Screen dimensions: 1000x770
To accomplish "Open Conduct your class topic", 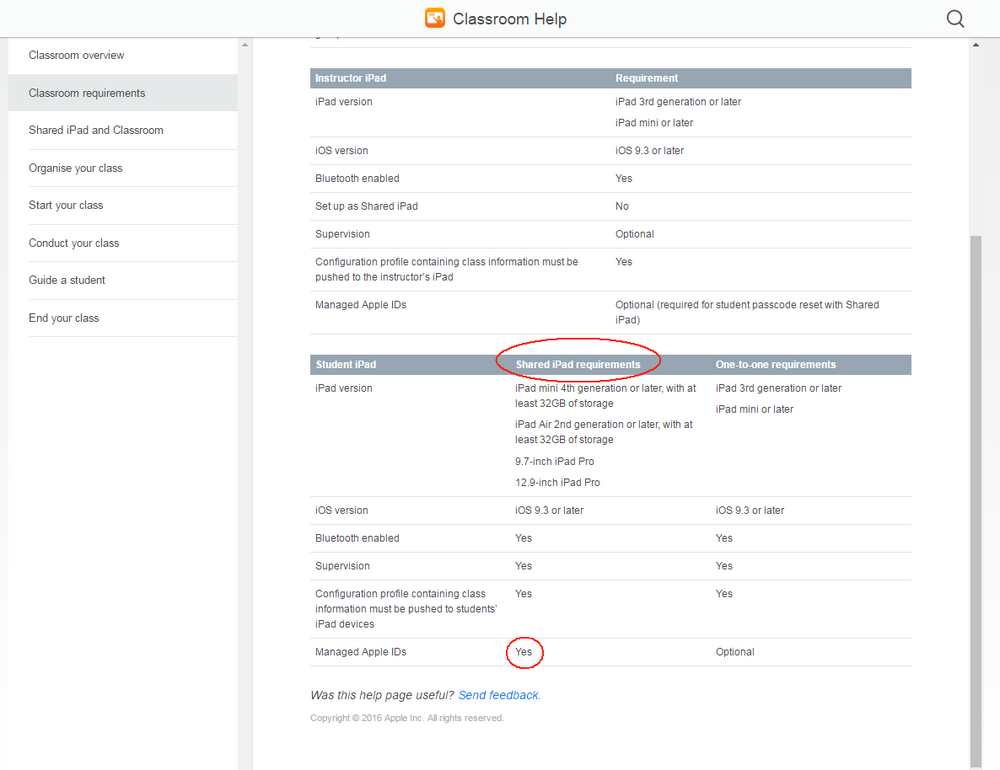I will click(x=74, y=243).
